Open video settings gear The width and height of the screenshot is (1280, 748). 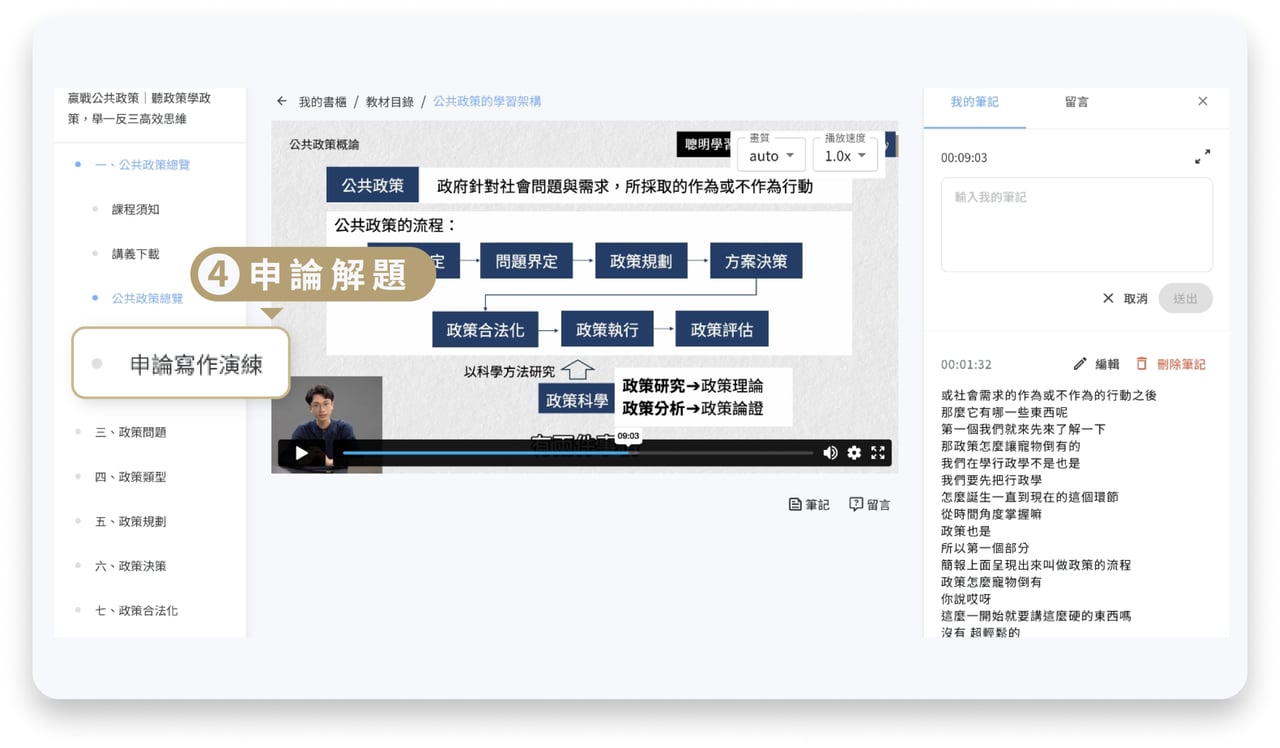pos(854,453)
